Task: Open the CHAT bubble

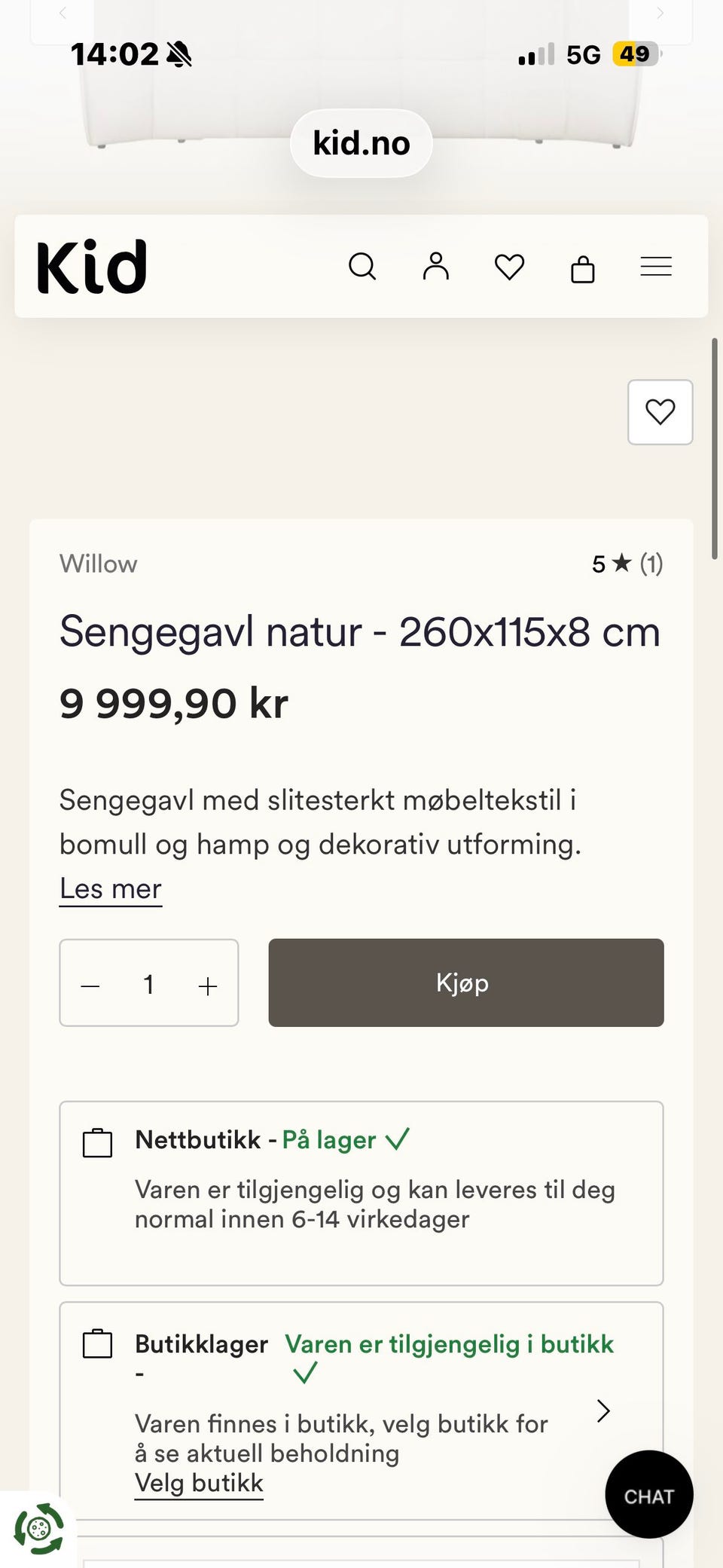Action: 649,1494
